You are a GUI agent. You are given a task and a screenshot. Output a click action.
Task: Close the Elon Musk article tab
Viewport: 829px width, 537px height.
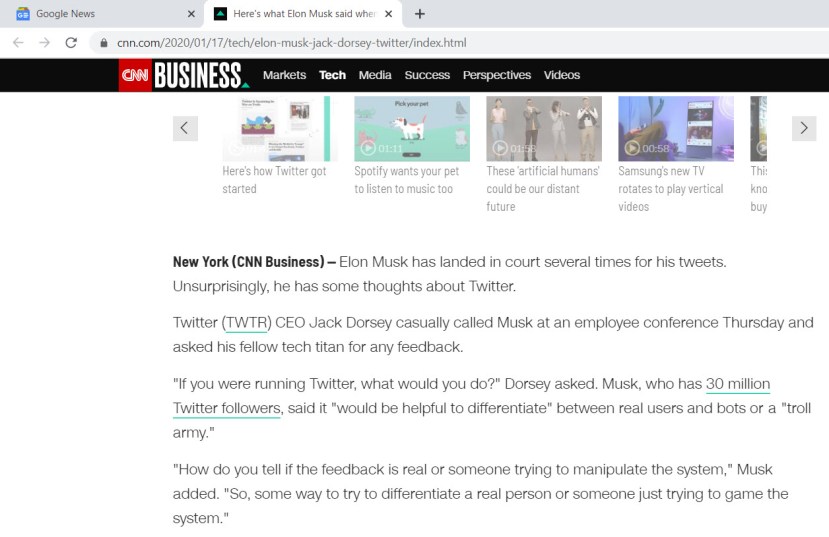(x=389, y=14)
